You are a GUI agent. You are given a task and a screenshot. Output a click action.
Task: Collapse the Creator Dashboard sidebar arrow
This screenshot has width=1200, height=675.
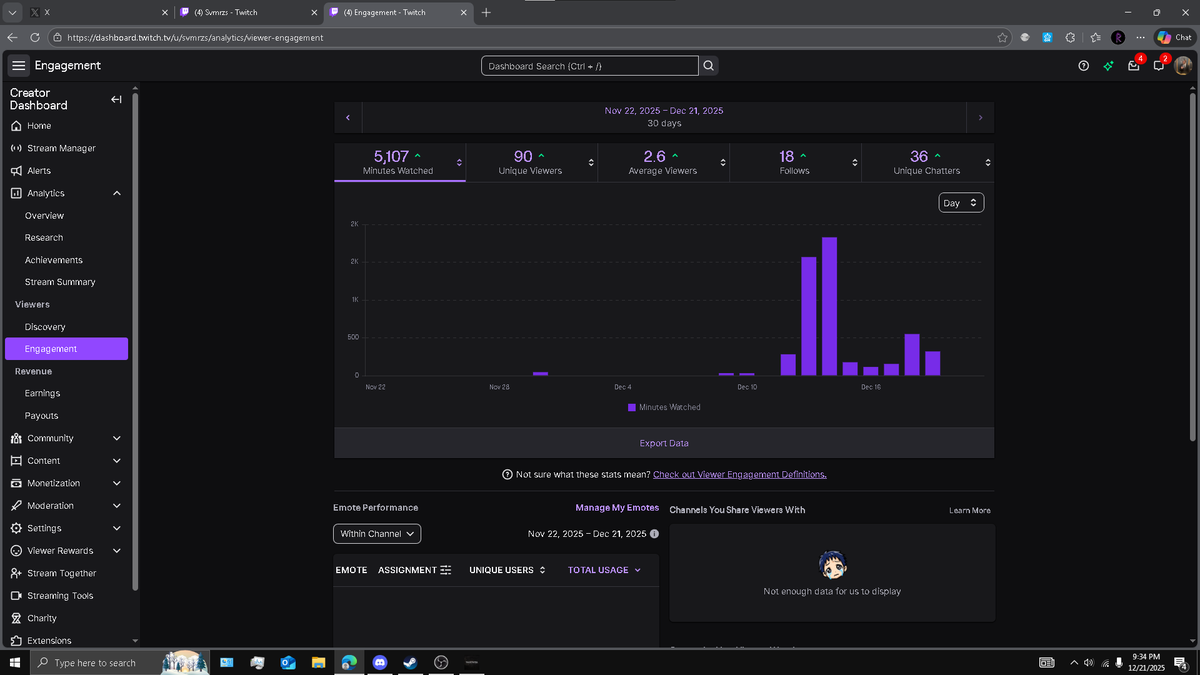pyautogui.click(x=116, y=99)
